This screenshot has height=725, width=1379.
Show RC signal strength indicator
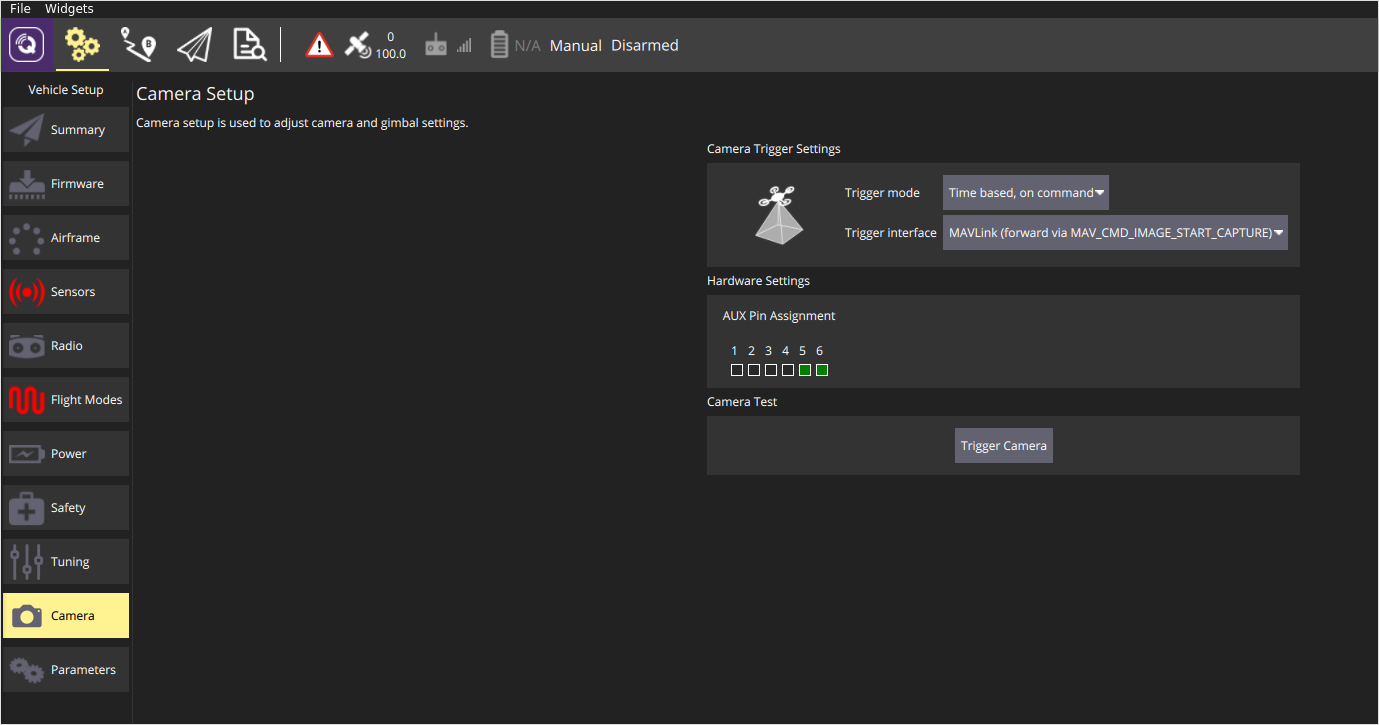pos(448,45)
